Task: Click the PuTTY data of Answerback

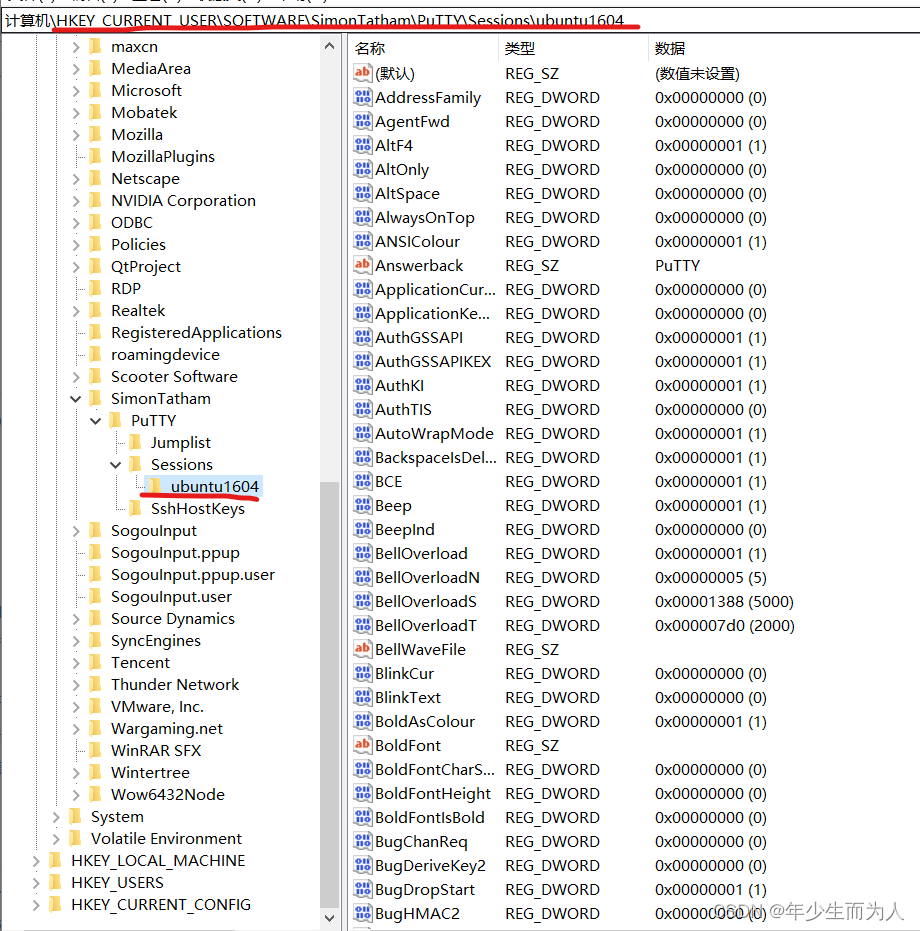Action: (x=678, y=265)
